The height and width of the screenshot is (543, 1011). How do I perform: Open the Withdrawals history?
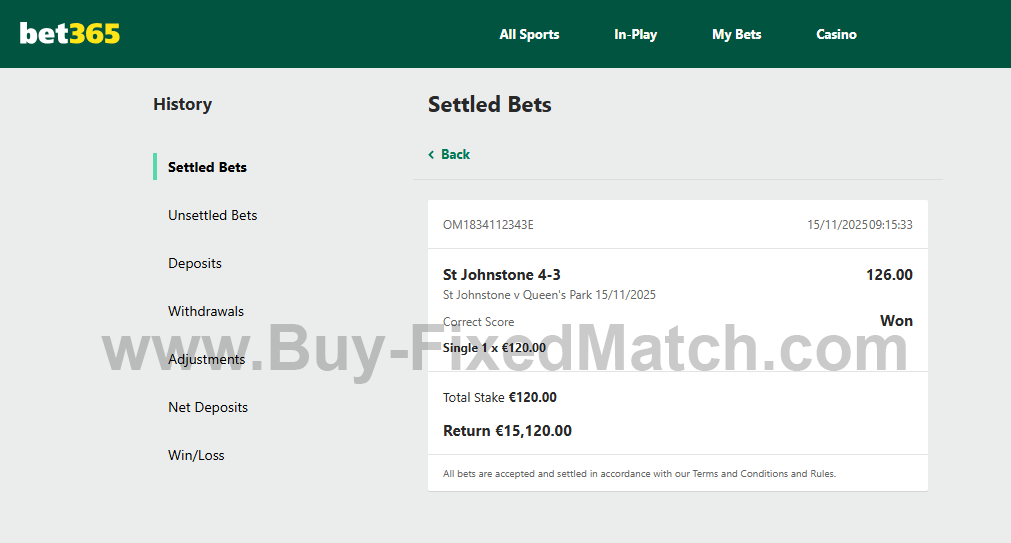click(206, 311)
